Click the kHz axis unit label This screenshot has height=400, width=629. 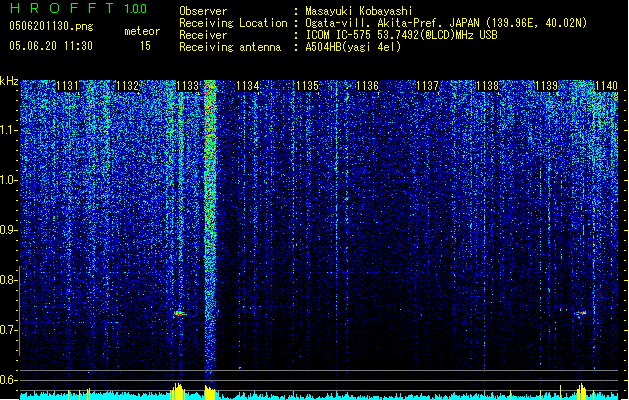coord(9,81)
